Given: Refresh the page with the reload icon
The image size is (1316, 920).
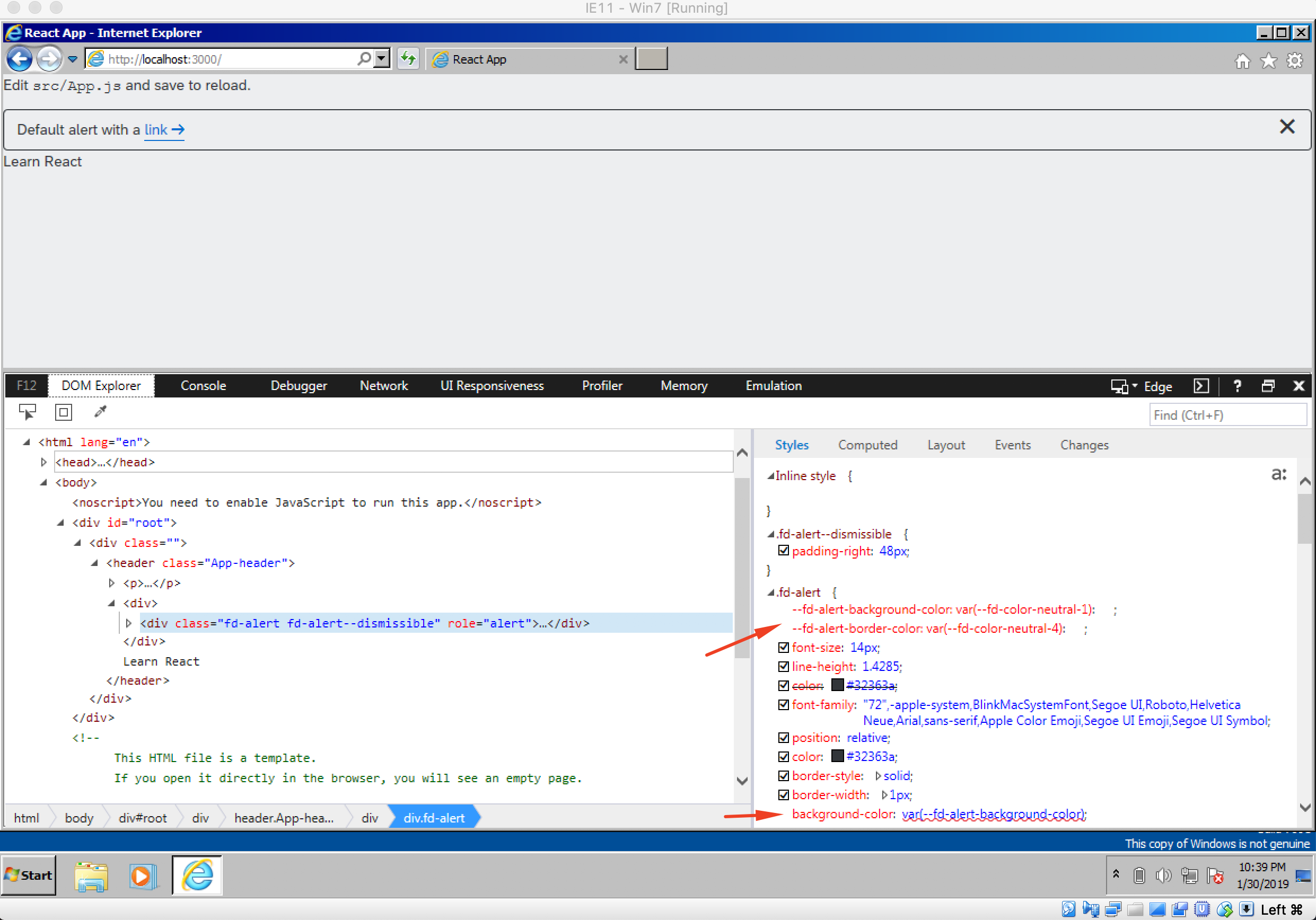Looking at the screenshot, I should [408, 58].
